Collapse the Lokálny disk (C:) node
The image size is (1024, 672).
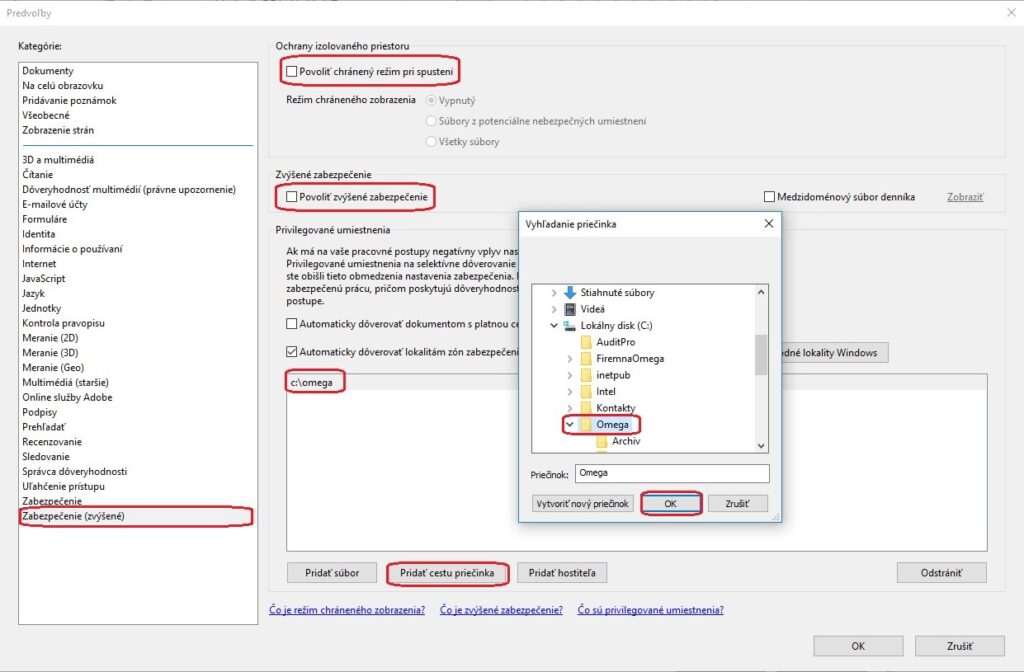(554, 326)
